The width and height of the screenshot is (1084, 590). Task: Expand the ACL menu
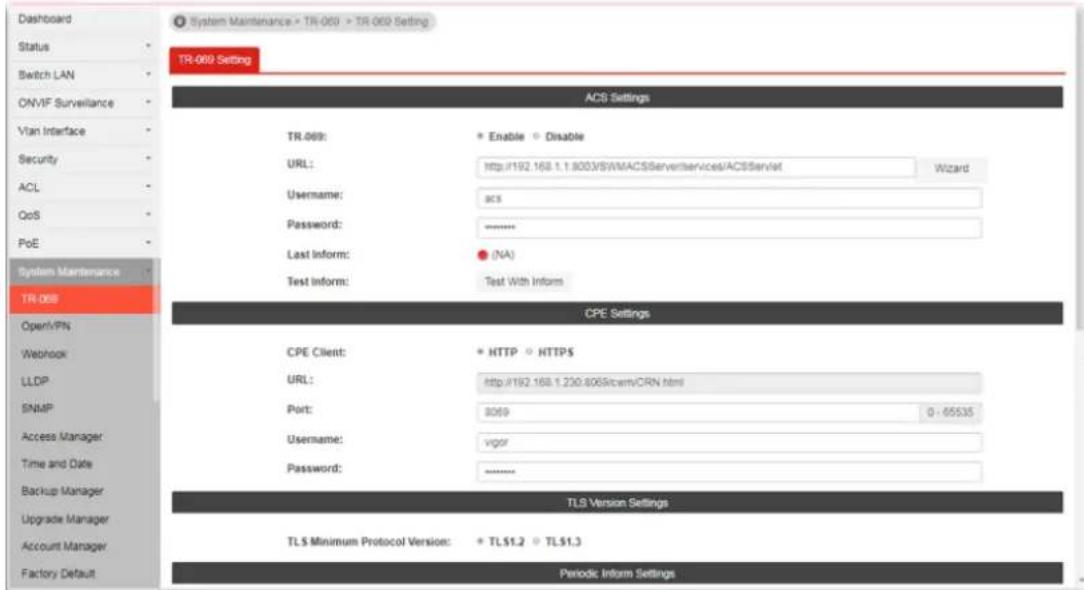83,187
